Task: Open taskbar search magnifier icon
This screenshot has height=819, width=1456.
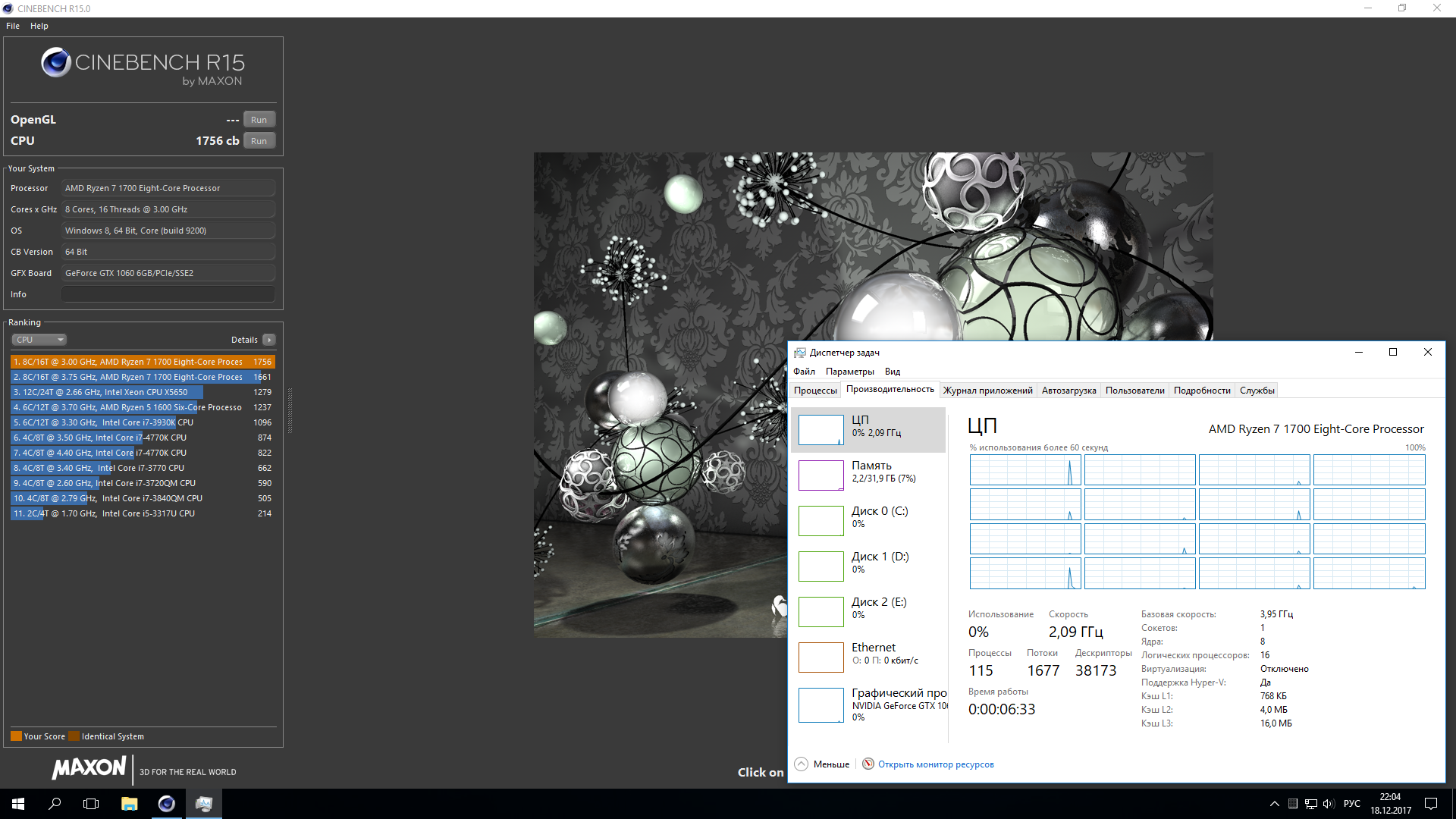Action: (x=55, y=804)
